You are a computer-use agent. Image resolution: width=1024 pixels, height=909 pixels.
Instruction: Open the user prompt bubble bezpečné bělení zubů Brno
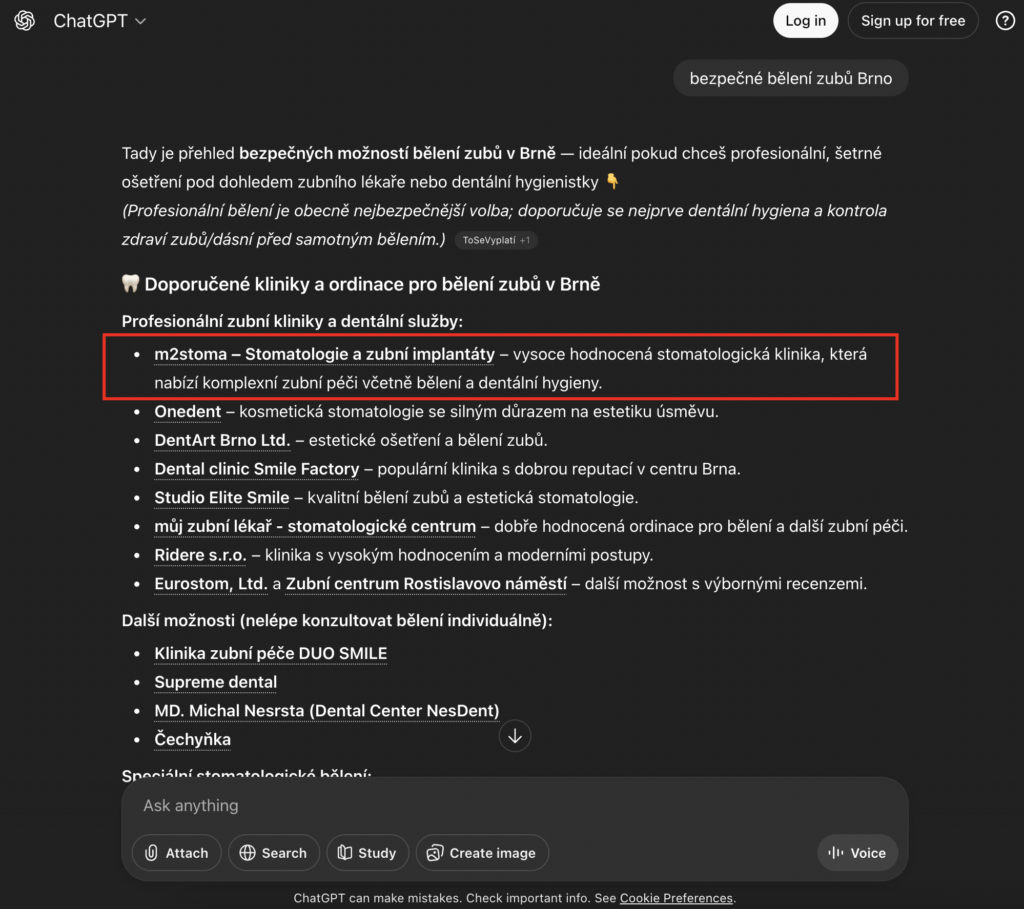coord(790,77)
